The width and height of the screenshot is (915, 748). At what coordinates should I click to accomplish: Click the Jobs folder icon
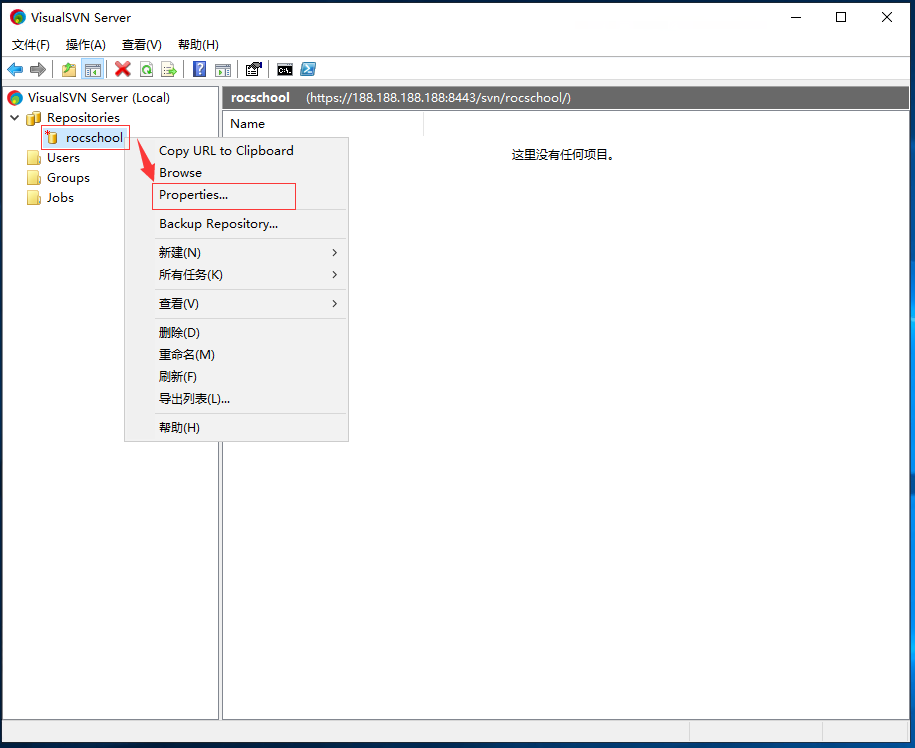point(34,198)
